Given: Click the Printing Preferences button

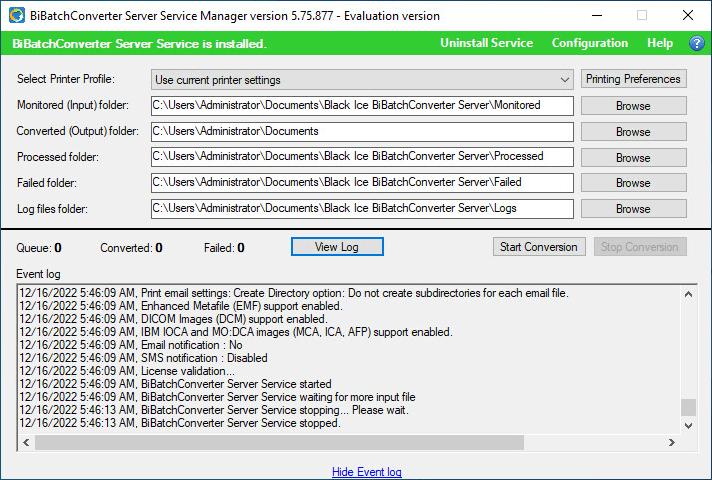Looking at the screenshot, I should pyautogui.click(x=633, y=79).
